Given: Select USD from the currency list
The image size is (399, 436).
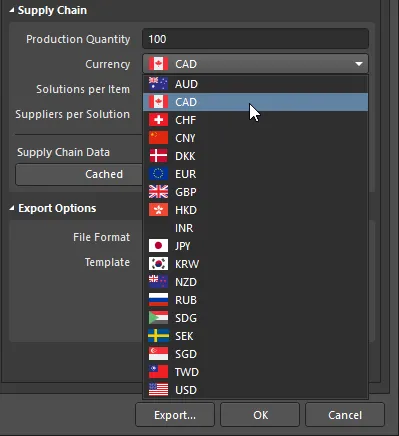Looking at the screenshot, I should click(255, 390).
